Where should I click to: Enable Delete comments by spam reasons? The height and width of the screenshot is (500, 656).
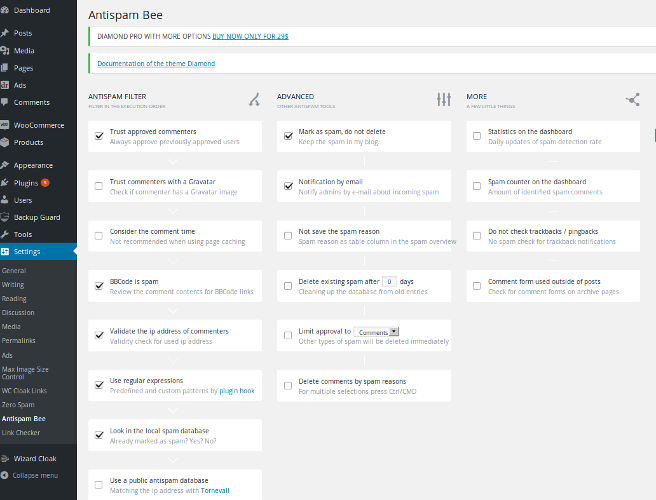[x=288, y=386]
